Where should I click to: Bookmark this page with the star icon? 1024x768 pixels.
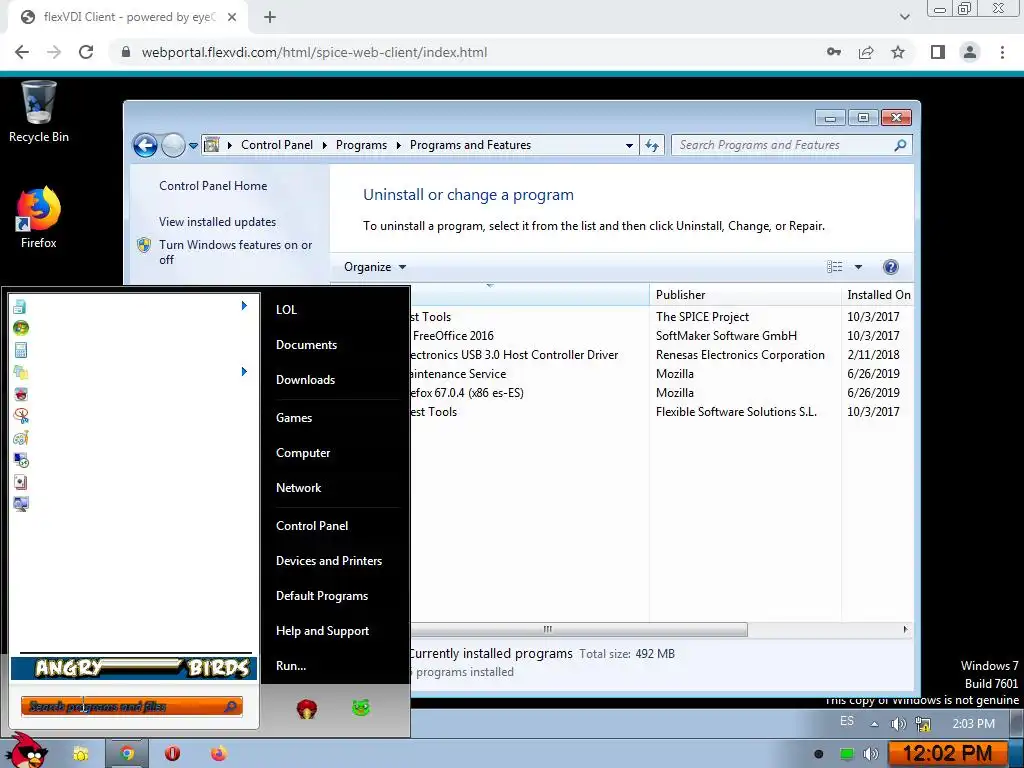(x=898, y=52)
